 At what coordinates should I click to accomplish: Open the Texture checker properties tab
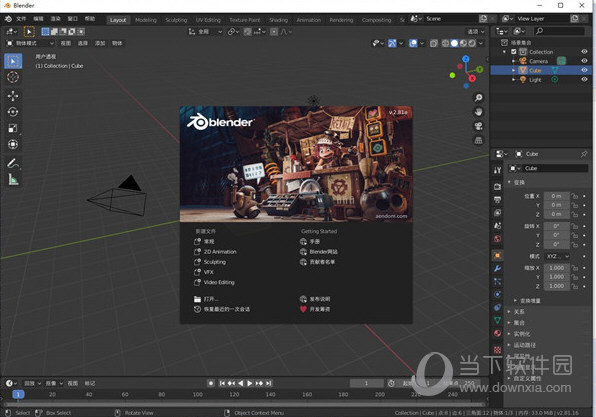click(x=497, y=349)
